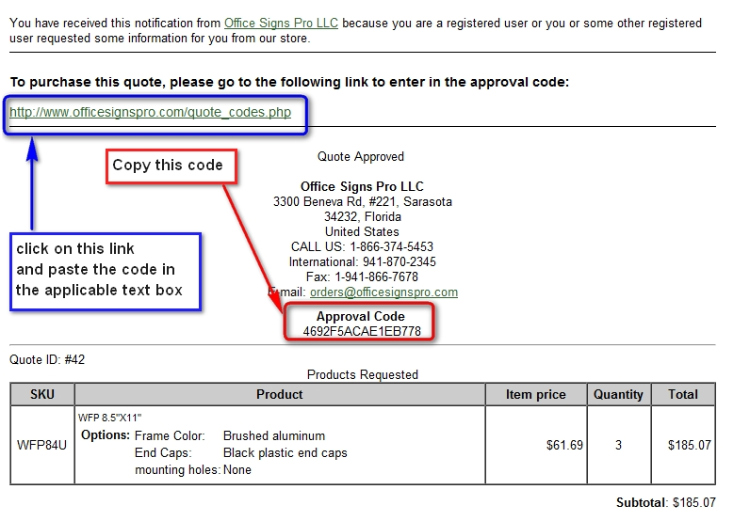Click the mounting holes value 'None'

[237, 470]
